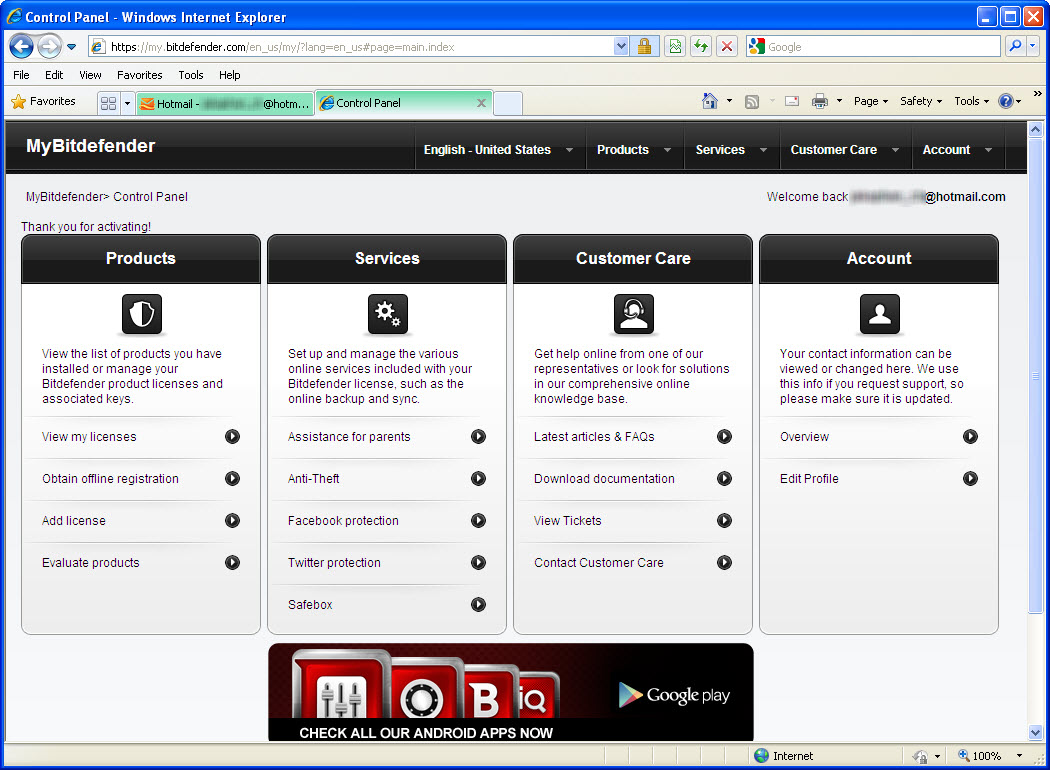Click the arrow next to Safebox
Image resolution: width=1050 pixels, height=770 pixels.
point(478,604)
